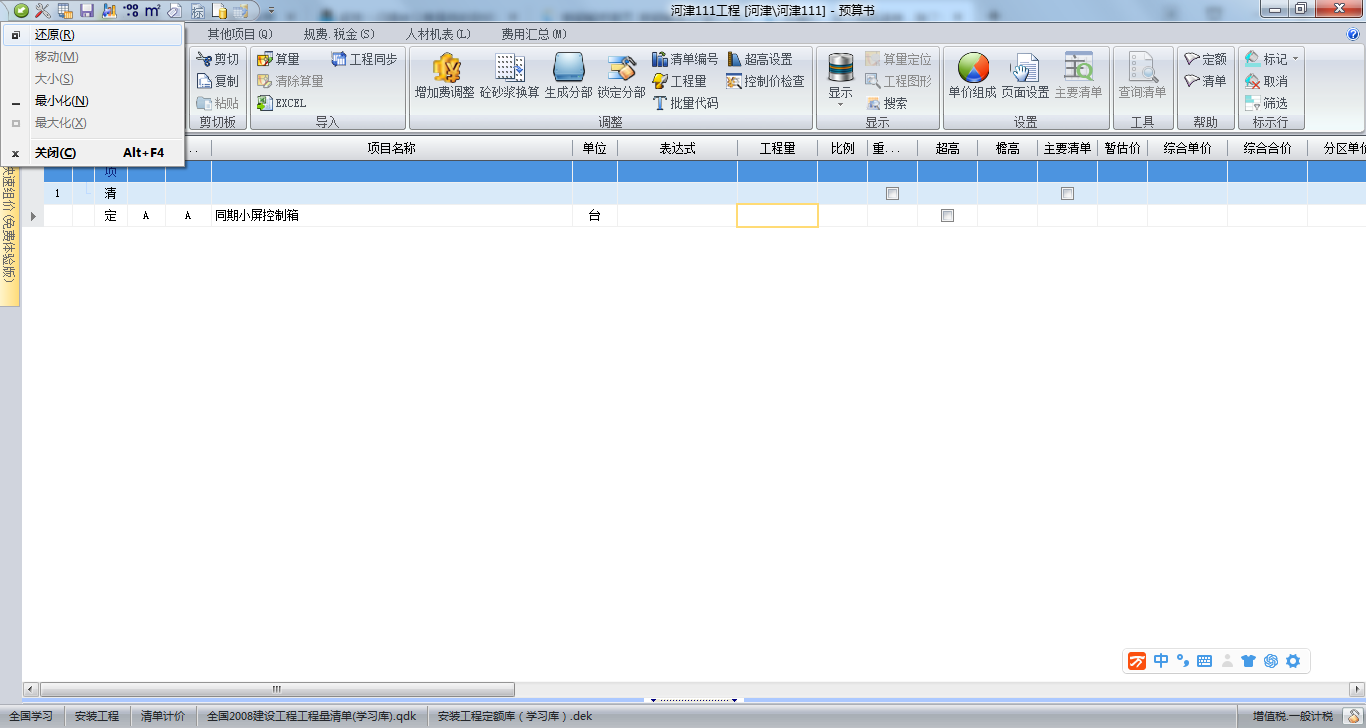Open the input method gear settings

coord(1293,661)
